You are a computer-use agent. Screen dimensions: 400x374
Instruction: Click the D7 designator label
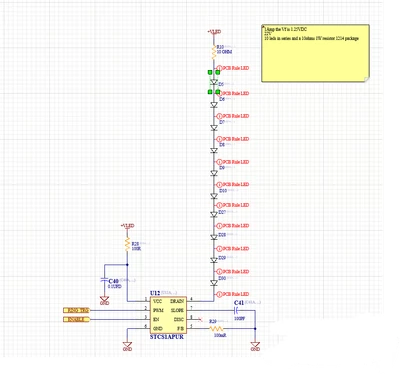(x=222, y=122)
